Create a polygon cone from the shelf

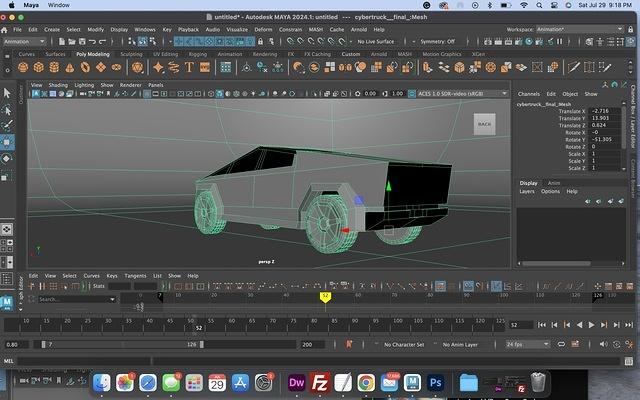[x=70, y=67]
